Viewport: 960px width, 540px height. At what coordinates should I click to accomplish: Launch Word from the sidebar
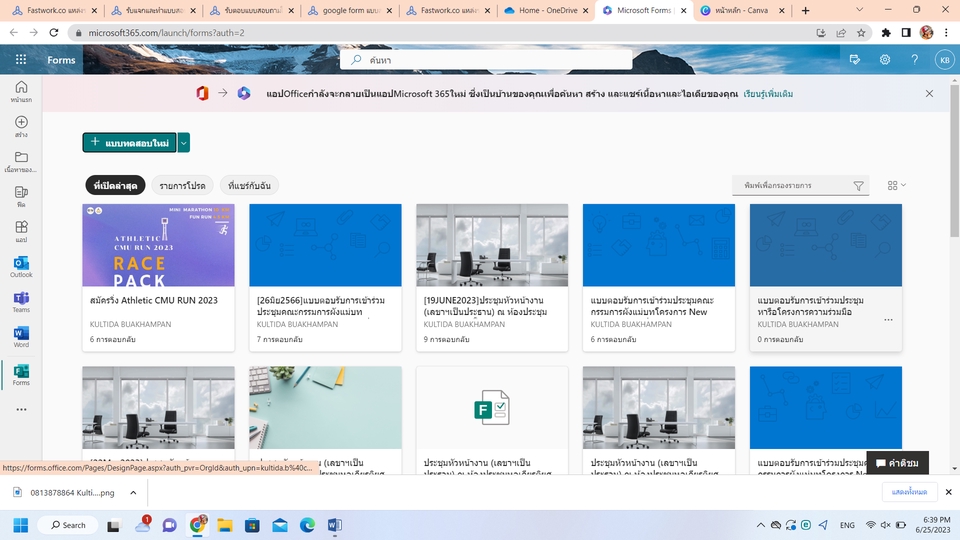[x=21, y=336]
